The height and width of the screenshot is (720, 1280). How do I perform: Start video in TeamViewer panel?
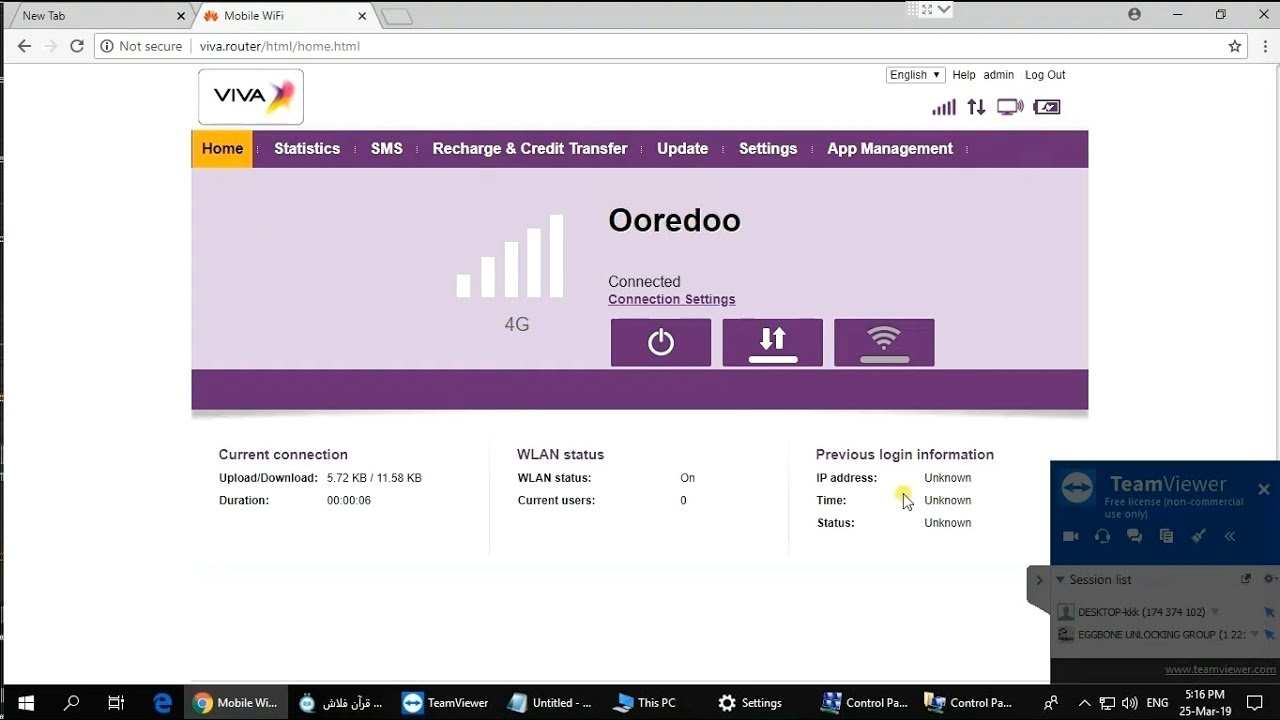point(1070,536)
